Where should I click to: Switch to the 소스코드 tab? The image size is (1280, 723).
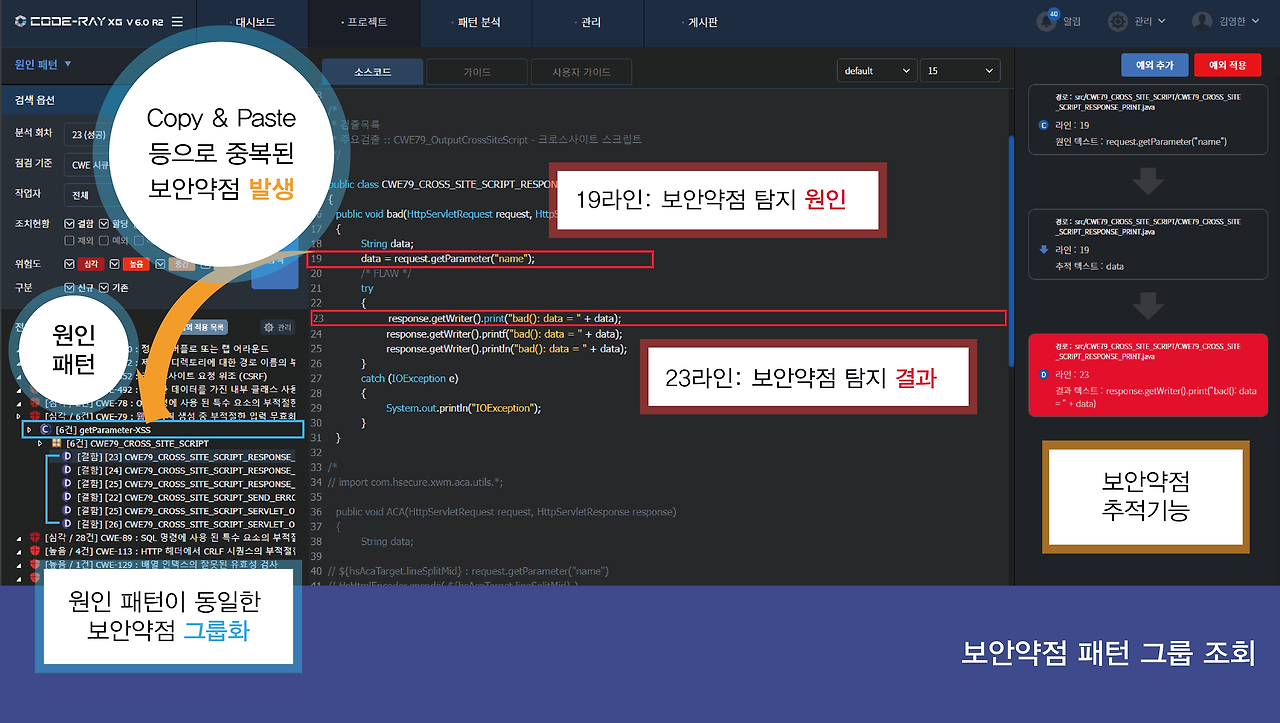click(372, 72)
